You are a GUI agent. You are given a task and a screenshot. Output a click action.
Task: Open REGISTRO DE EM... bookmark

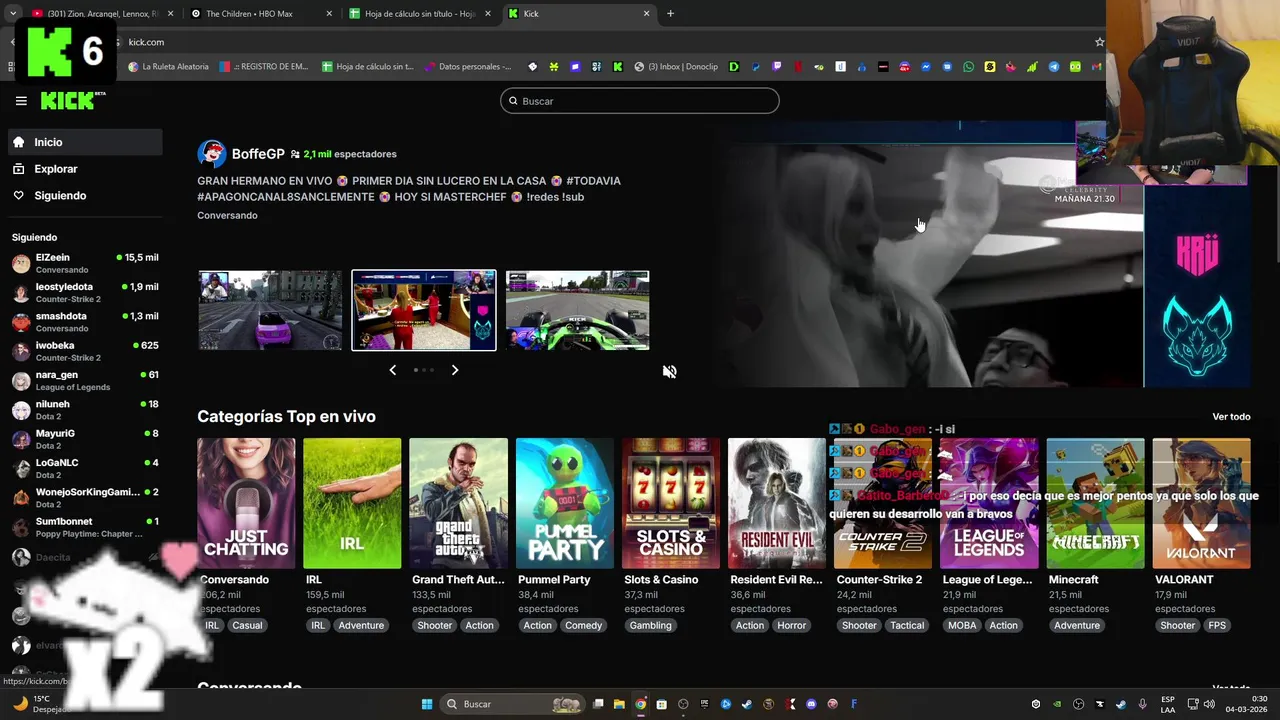coord(264,67)
